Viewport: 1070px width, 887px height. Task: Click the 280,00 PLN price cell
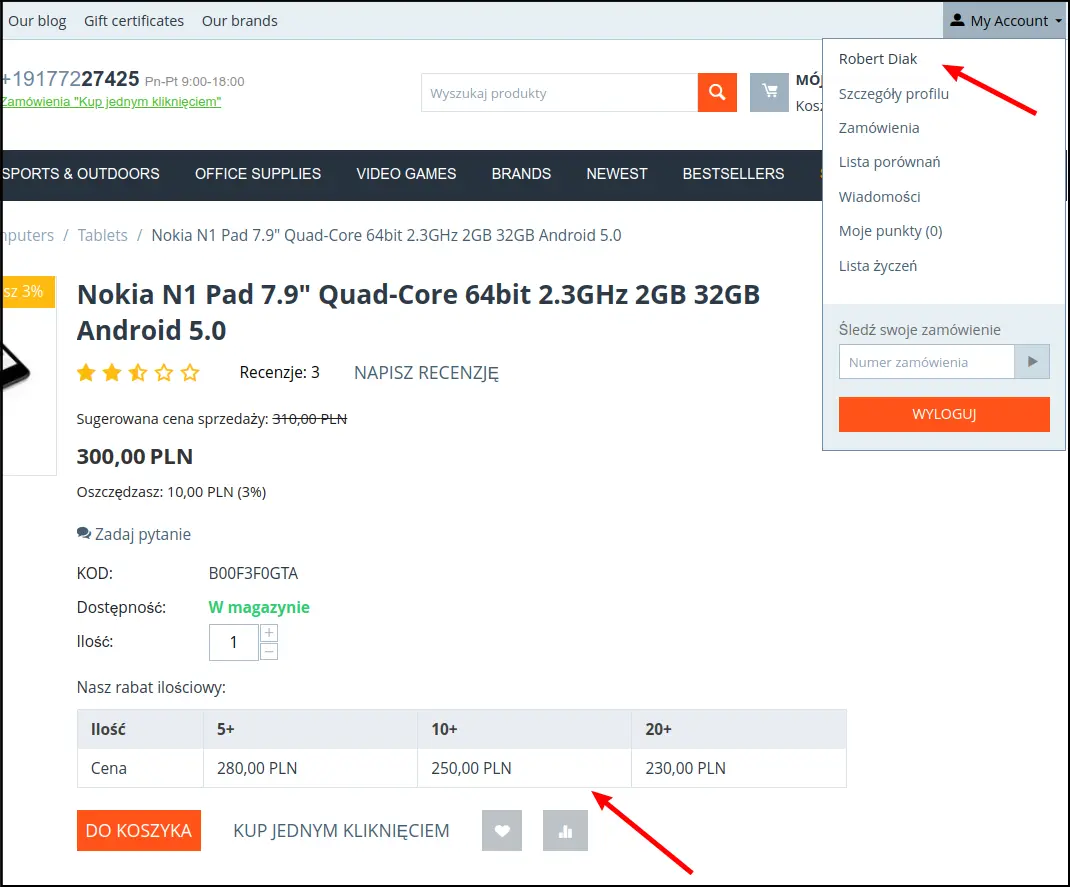pyautogui.click(x=310, y=768)
